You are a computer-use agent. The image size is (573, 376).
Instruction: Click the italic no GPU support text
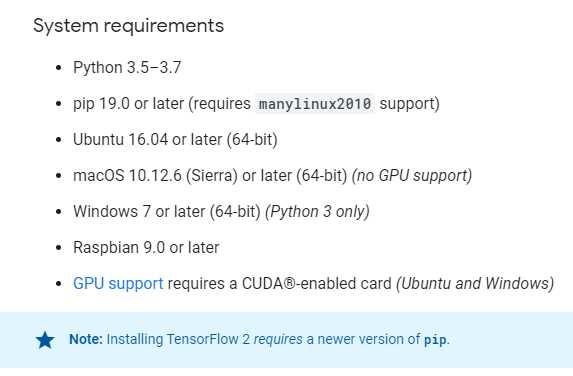point(412,176)
